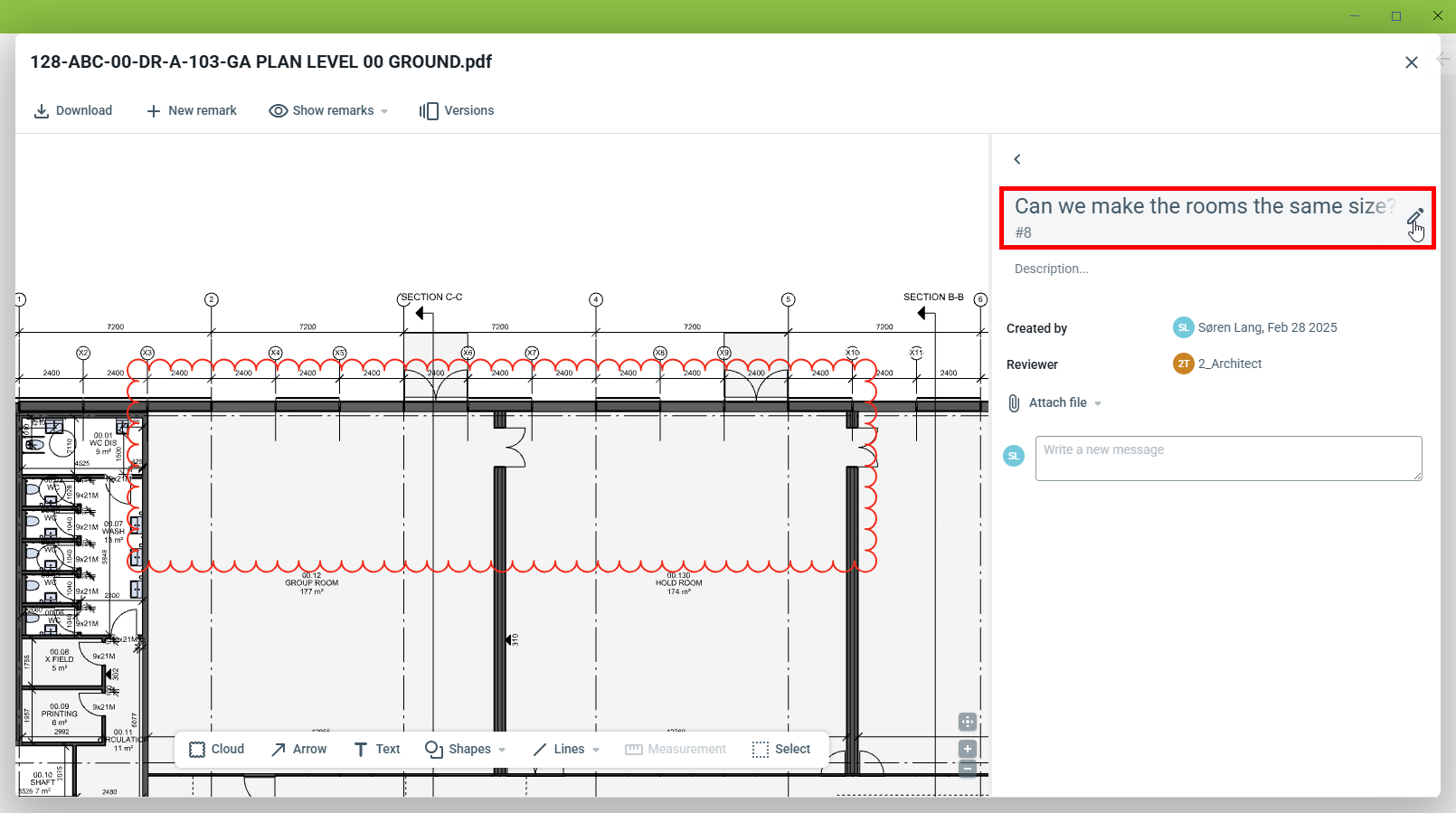This screenshot has width=1456, height=813.
Task: Open the Versions panel
Action: pos(457,111)
